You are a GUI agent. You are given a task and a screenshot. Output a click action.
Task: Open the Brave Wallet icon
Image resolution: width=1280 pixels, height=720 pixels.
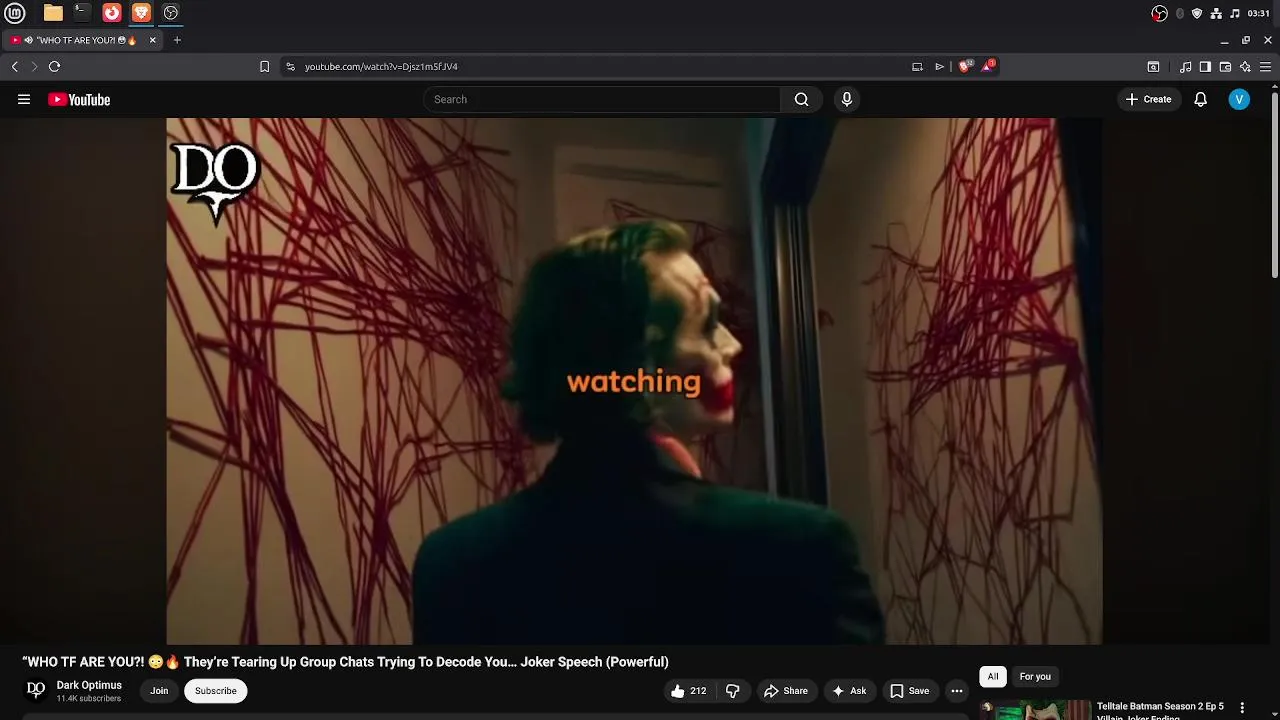click(1225, 66)
